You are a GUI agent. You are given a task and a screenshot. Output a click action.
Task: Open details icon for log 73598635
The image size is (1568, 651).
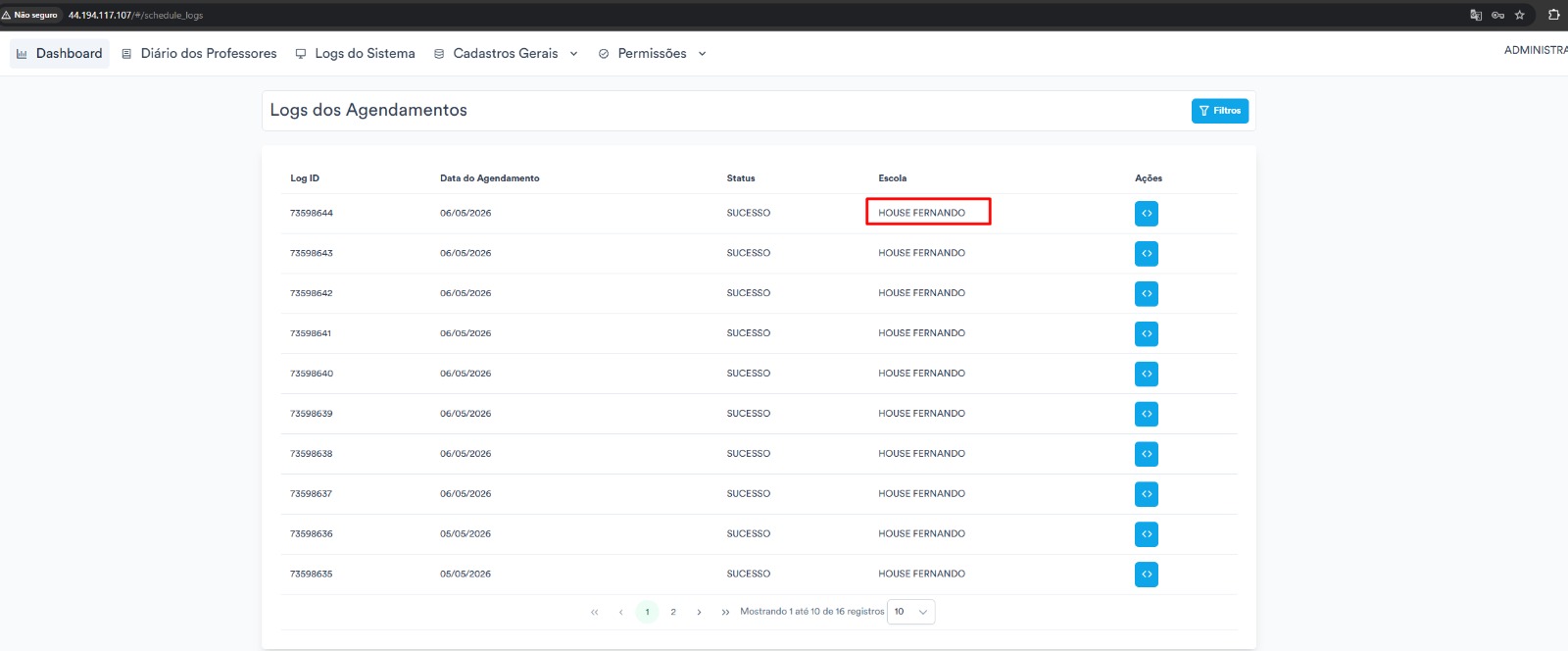pos(1147,575)
